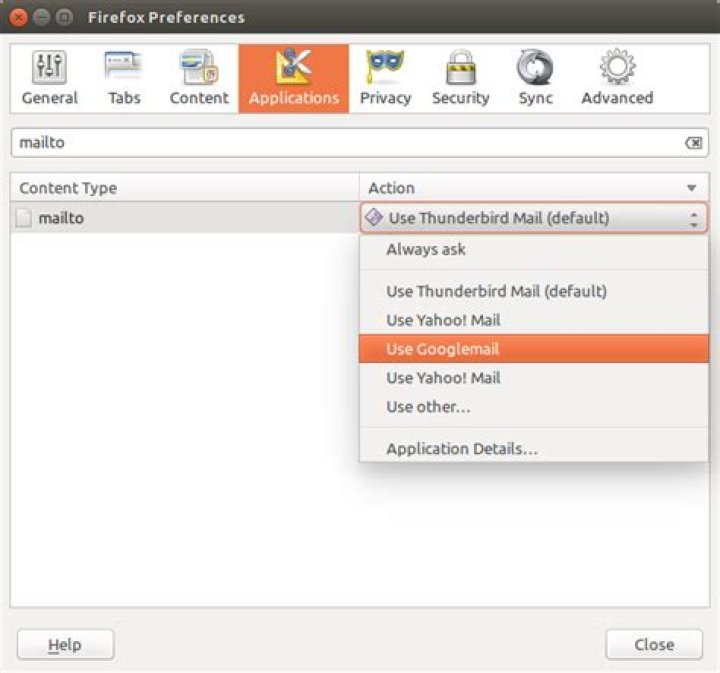Open the Tabs preferences pane
The height and width of the screenshot is (673, 720).
click(x=124, y=79)
